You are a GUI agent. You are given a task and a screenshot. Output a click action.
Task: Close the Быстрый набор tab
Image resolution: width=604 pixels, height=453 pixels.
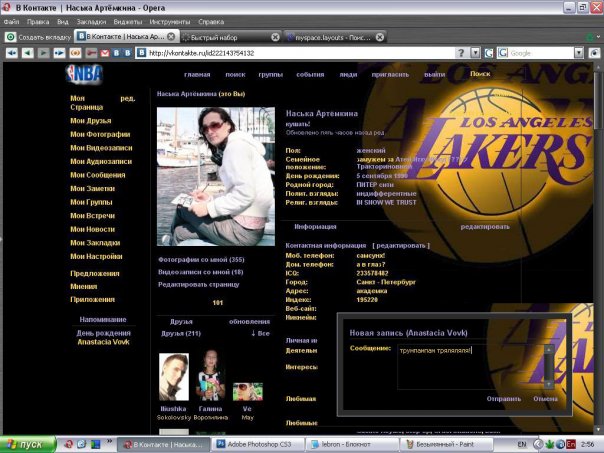click(x=275, y=37)
